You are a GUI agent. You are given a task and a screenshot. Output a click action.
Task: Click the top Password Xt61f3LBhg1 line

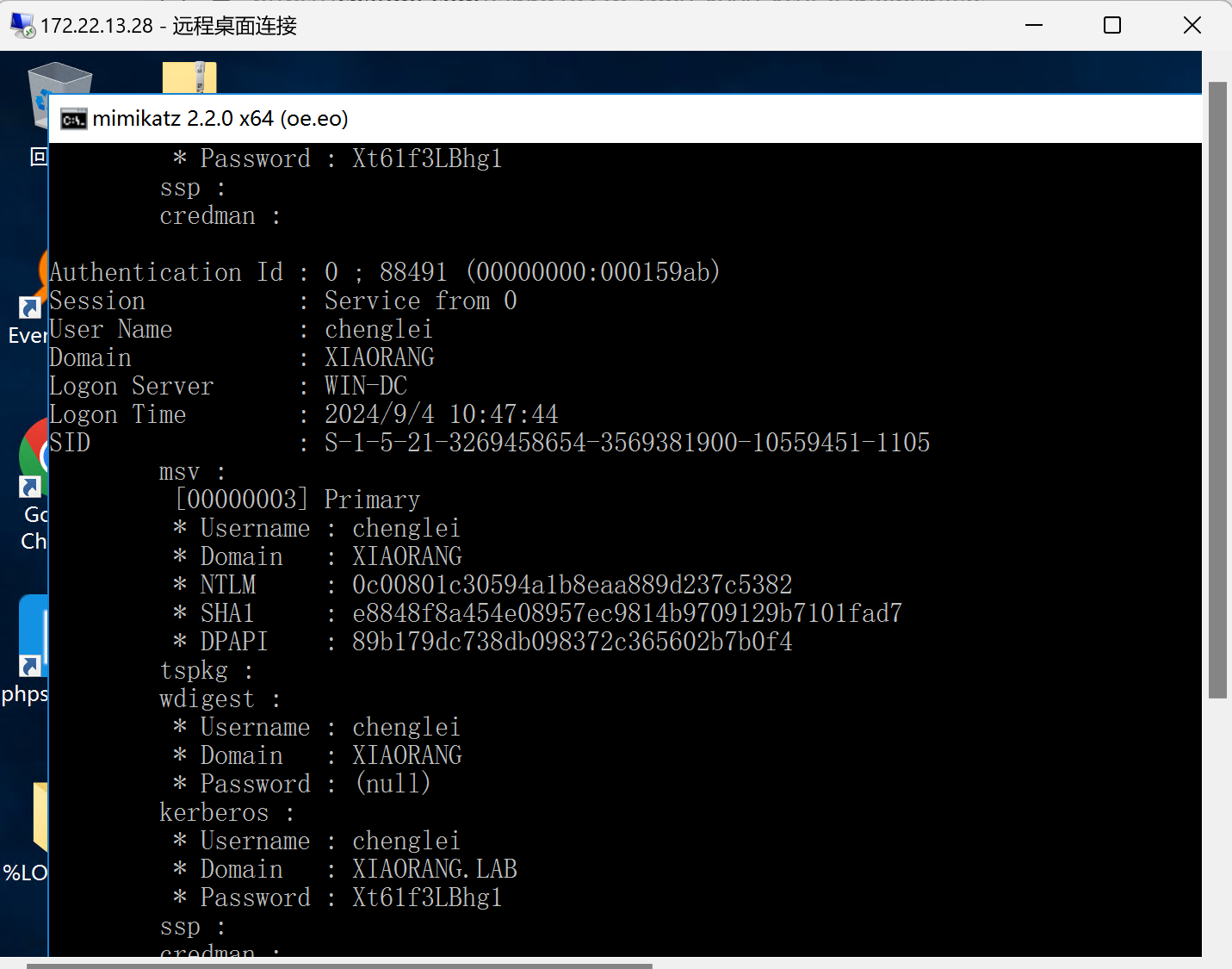click(x=337, y=158)
